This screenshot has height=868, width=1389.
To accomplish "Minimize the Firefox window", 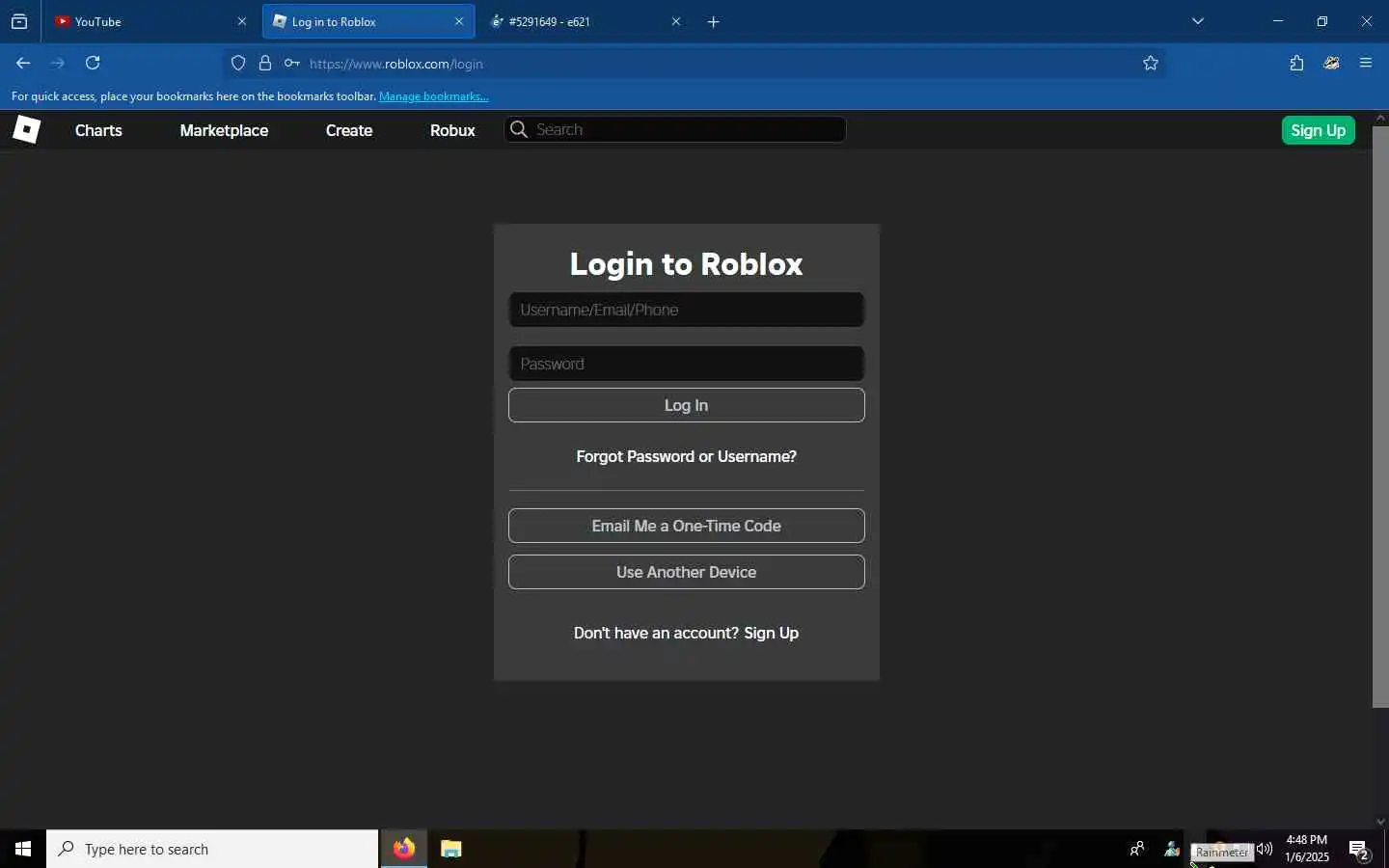I will (1278, 21).
